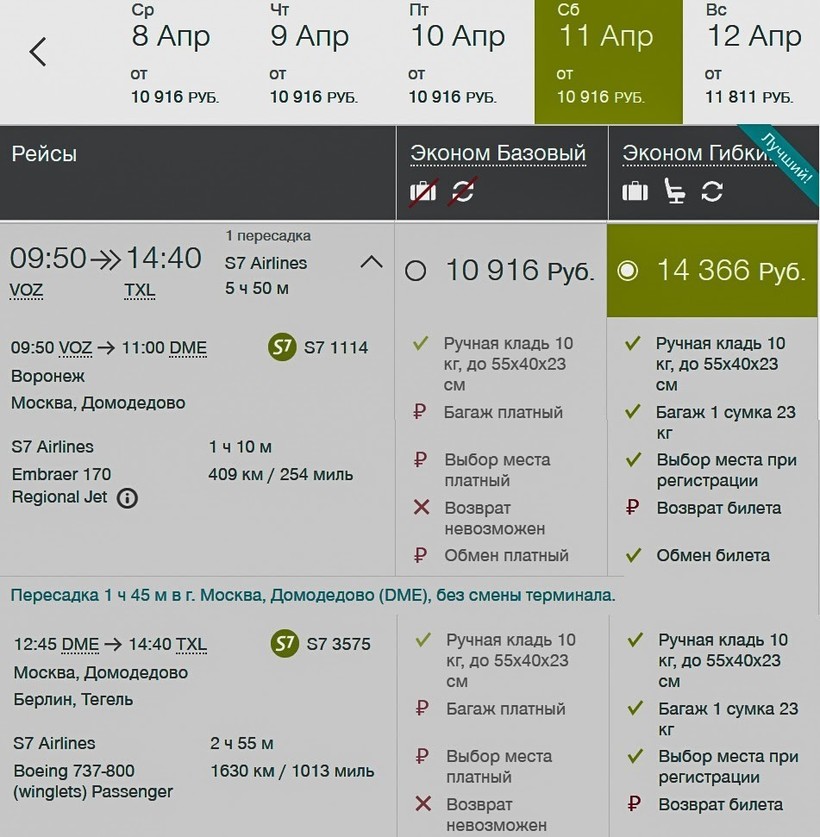This screenshot has height=837, width=820.
Task: Click the seat selection icon
Action: coord(675,191)
